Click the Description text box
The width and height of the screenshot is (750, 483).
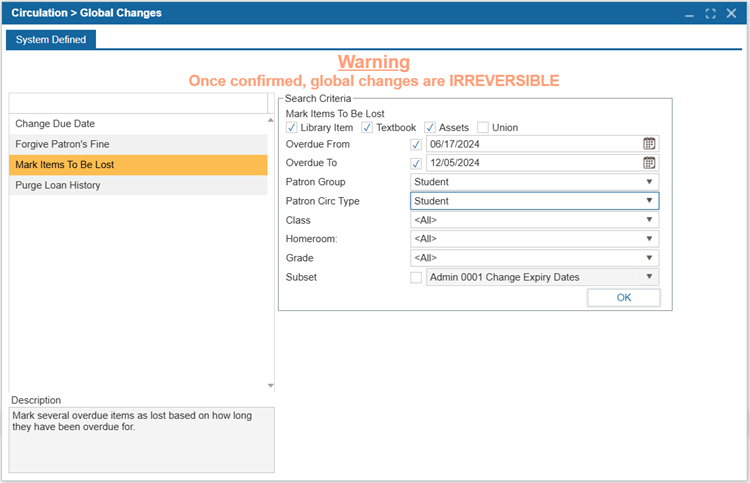142,440
